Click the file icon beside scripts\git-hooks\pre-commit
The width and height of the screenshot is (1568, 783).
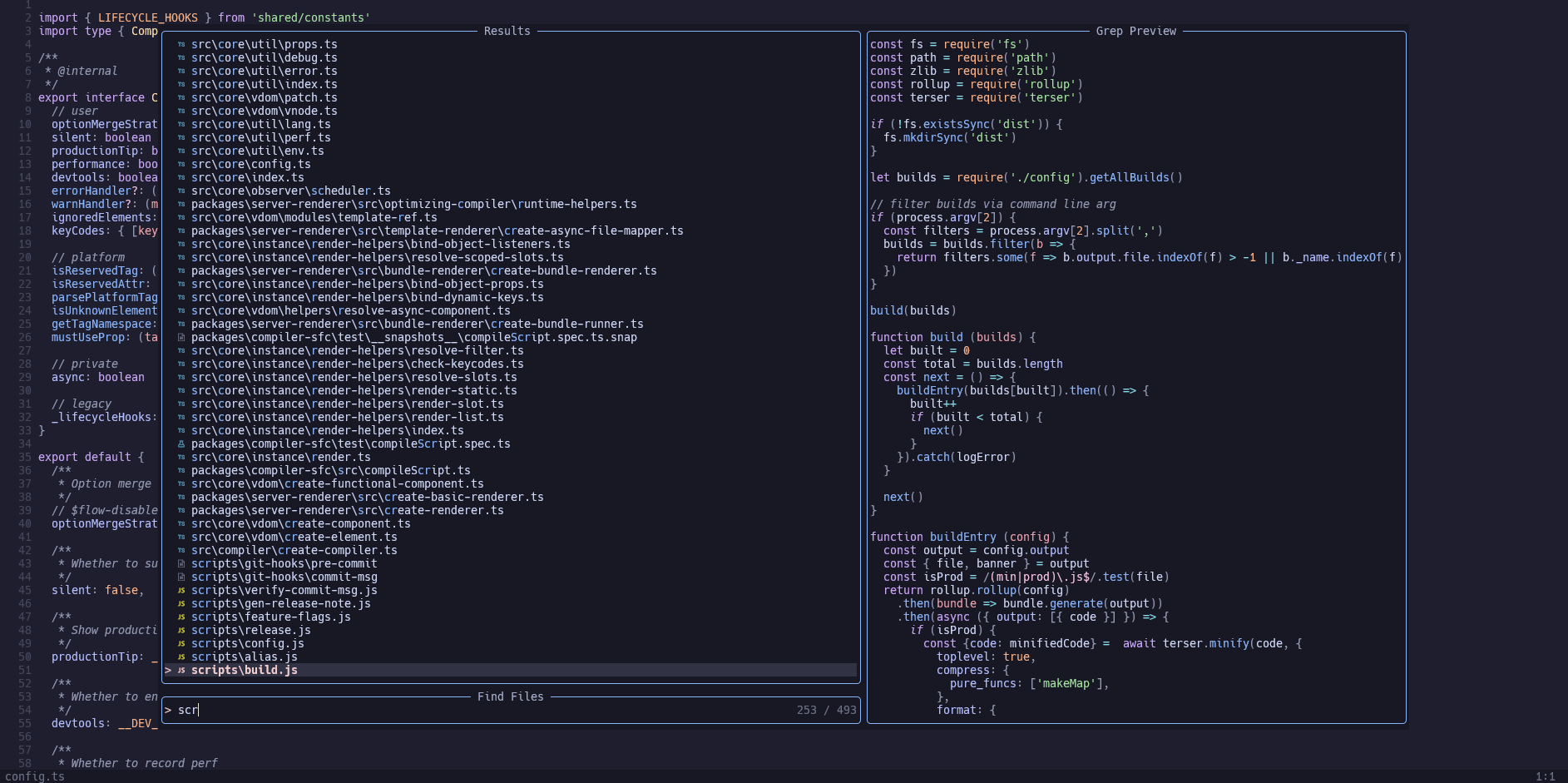181,563
